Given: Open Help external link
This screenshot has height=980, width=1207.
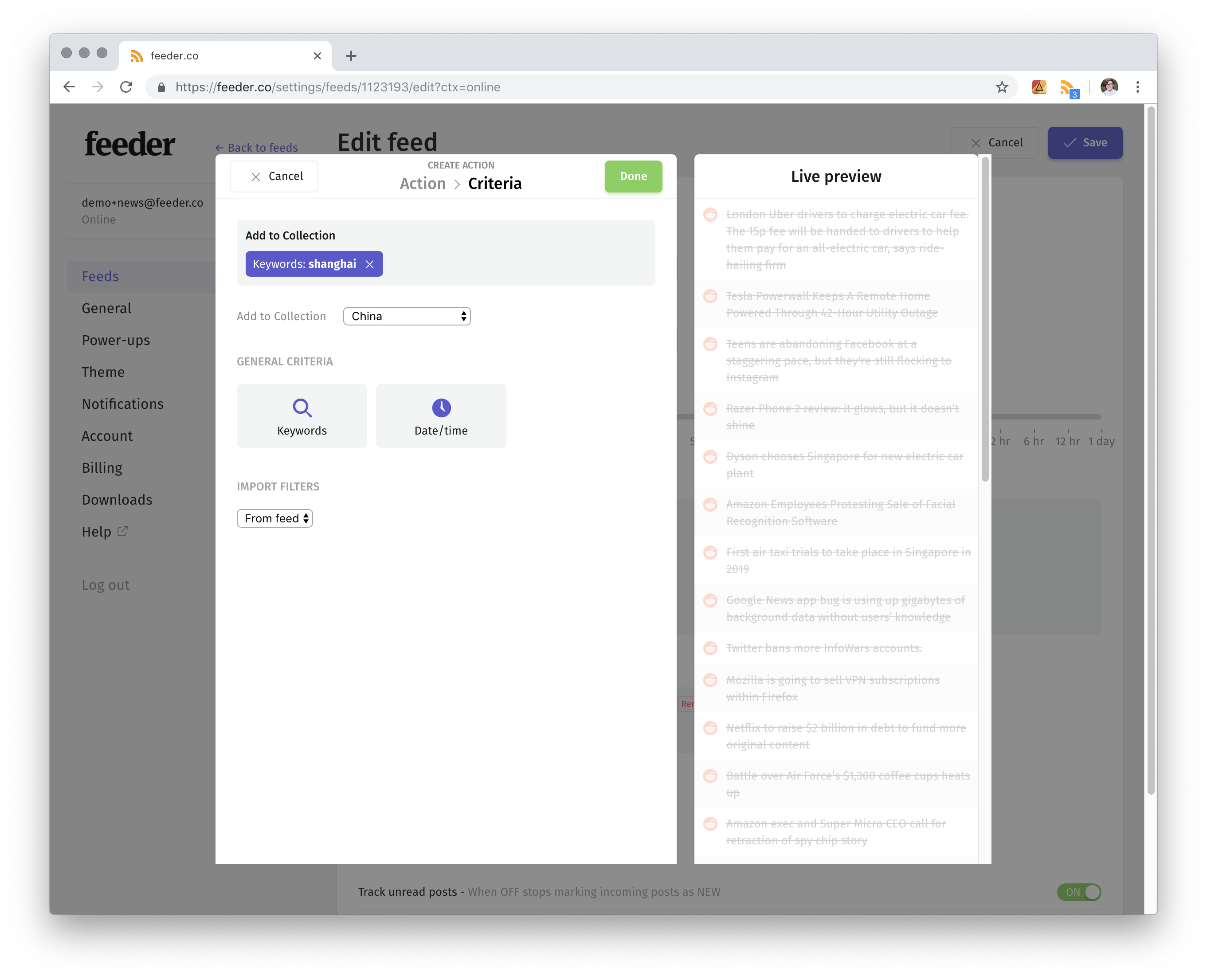Looking at the screenshot, I should point(105,532).
